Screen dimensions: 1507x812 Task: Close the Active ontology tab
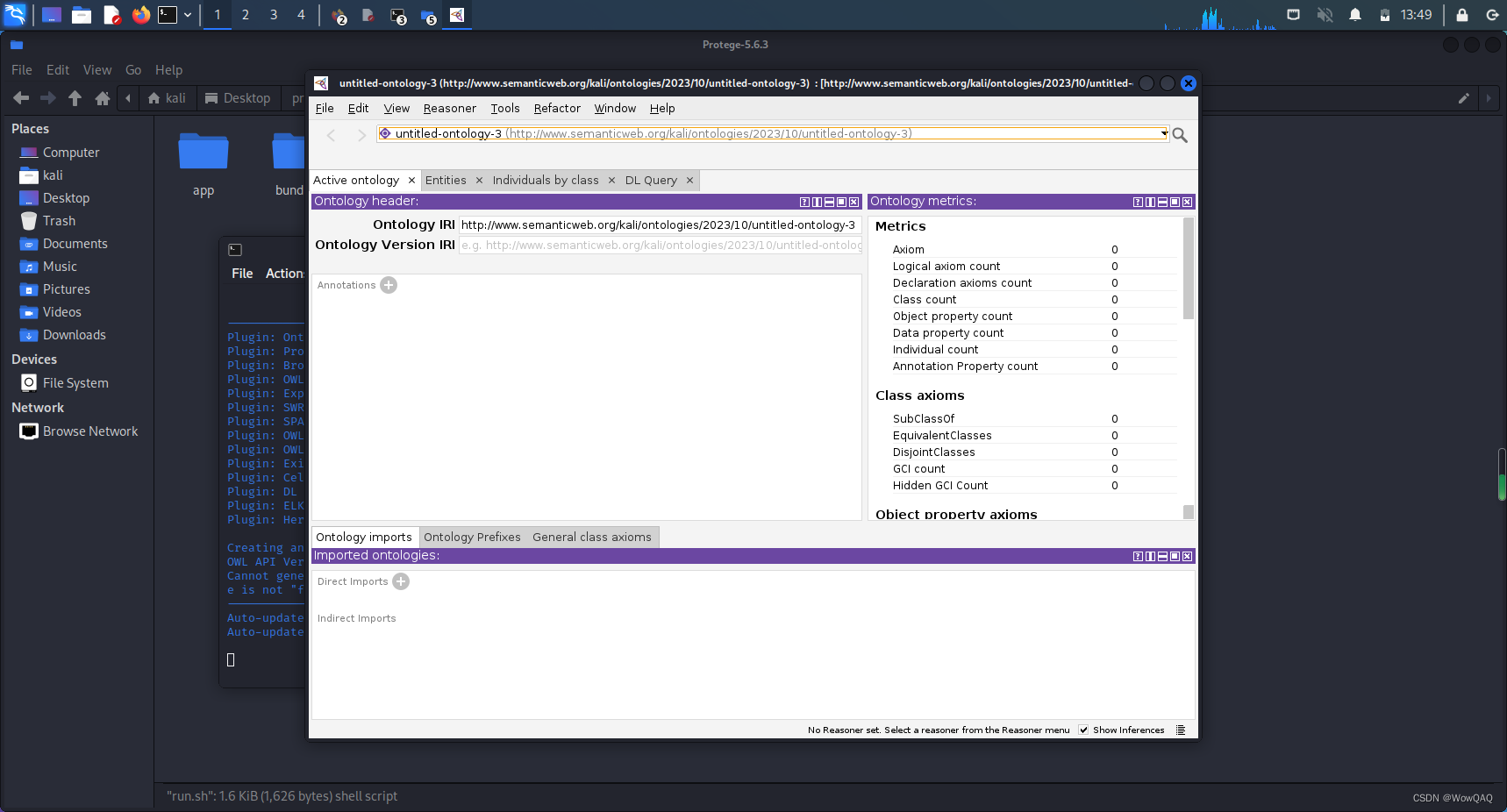click(411, 181)
